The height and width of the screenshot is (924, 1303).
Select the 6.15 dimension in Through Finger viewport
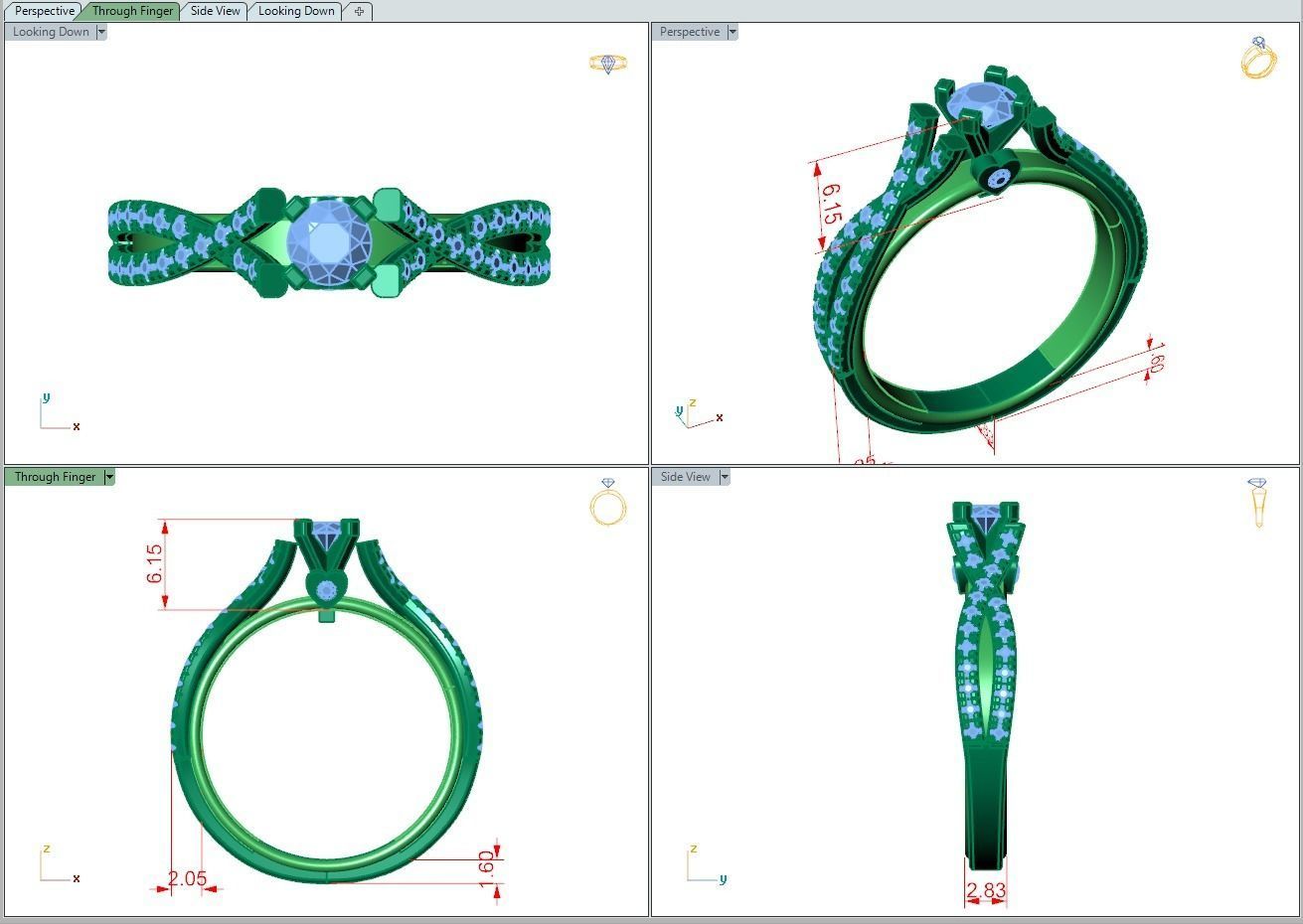coord(154,563)
